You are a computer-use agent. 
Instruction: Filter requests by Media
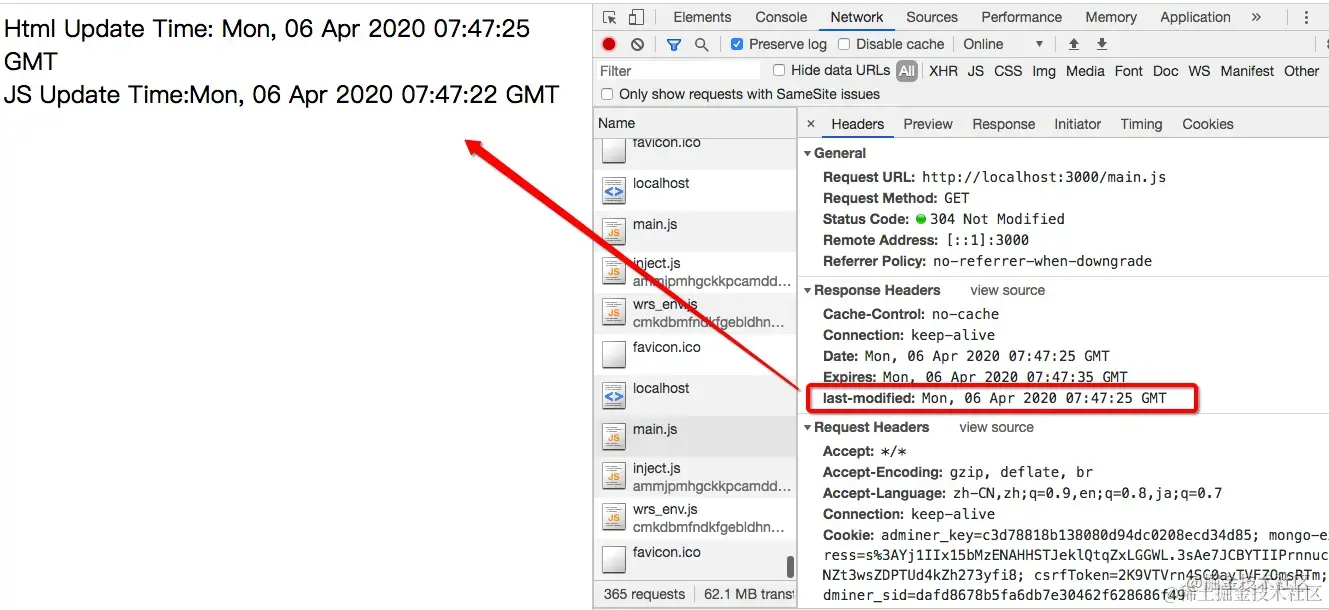coord(1085,71)
